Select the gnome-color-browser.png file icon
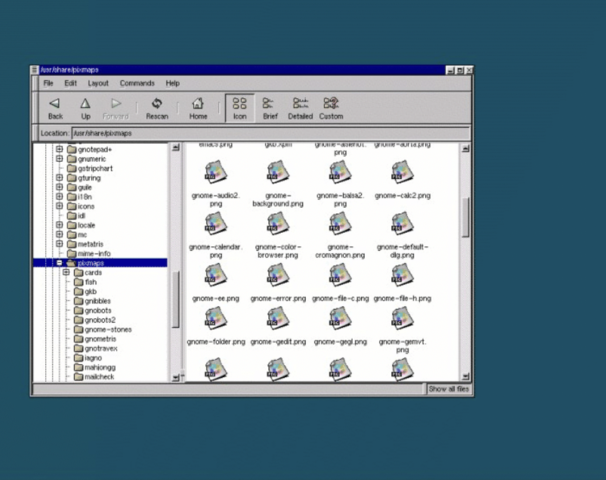Image resolution: width=606 pixels, height=480 pixels. (x=278, y=224)
